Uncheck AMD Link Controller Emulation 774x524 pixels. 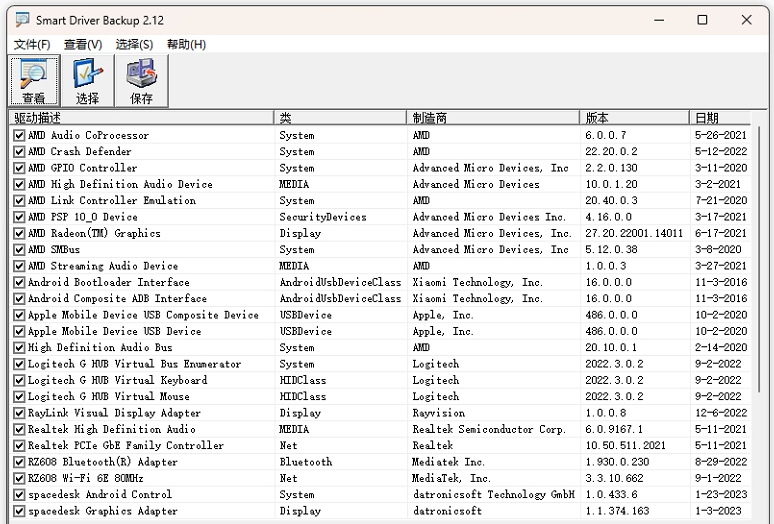19,200
